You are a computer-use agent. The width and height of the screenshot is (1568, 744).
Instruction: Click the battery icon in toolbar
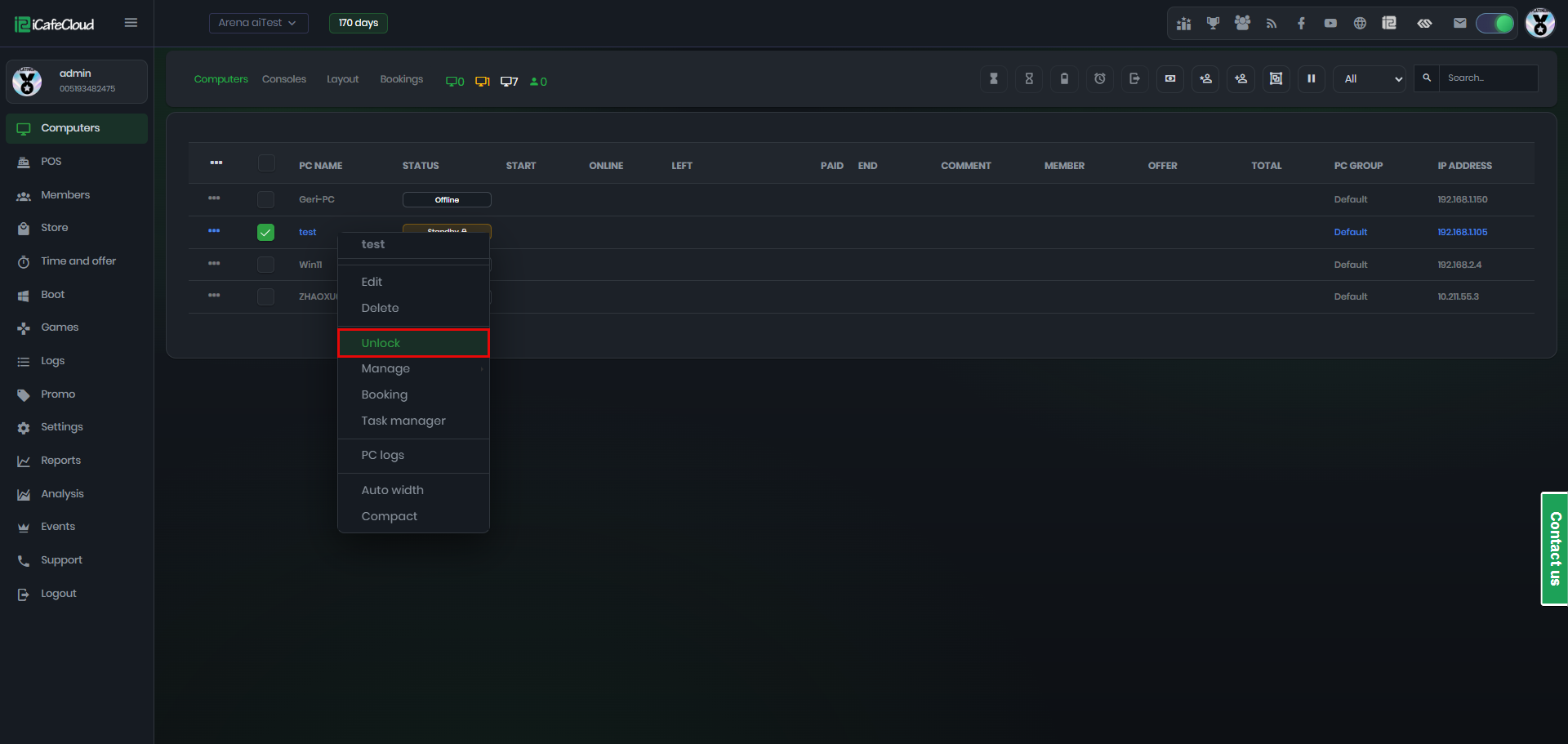1064,79
